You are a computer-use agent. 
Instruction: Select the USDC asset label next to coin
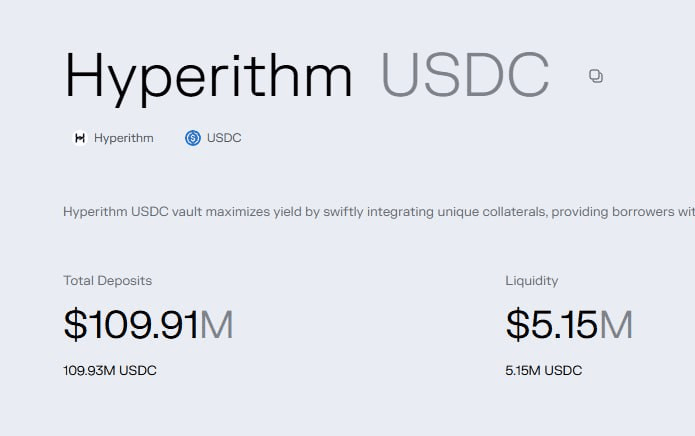click(224, 138)
